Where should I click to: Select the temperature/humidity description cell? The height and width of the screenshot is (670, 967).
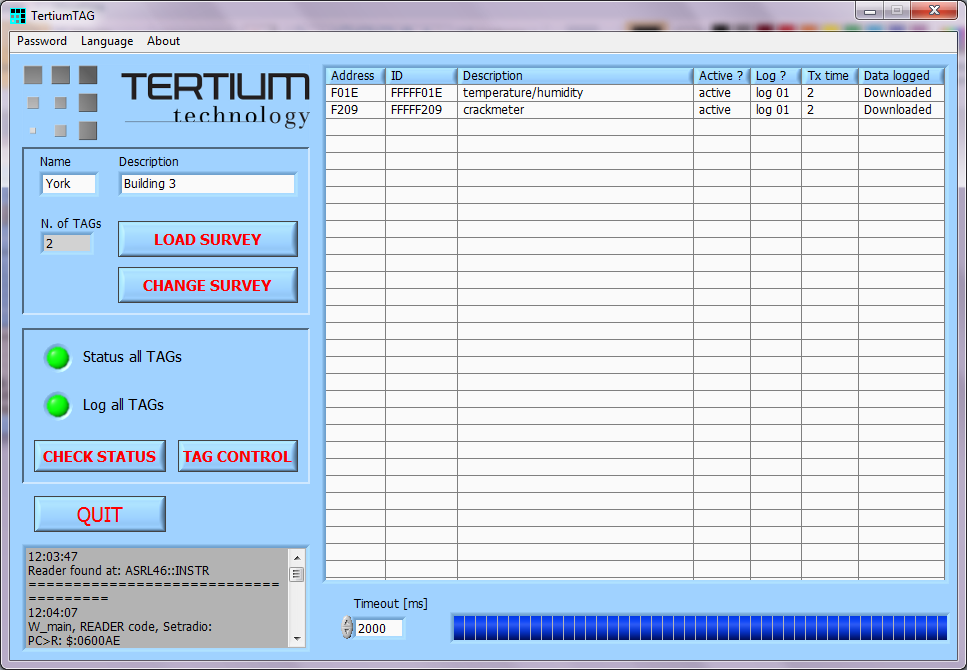pos(575,93)
